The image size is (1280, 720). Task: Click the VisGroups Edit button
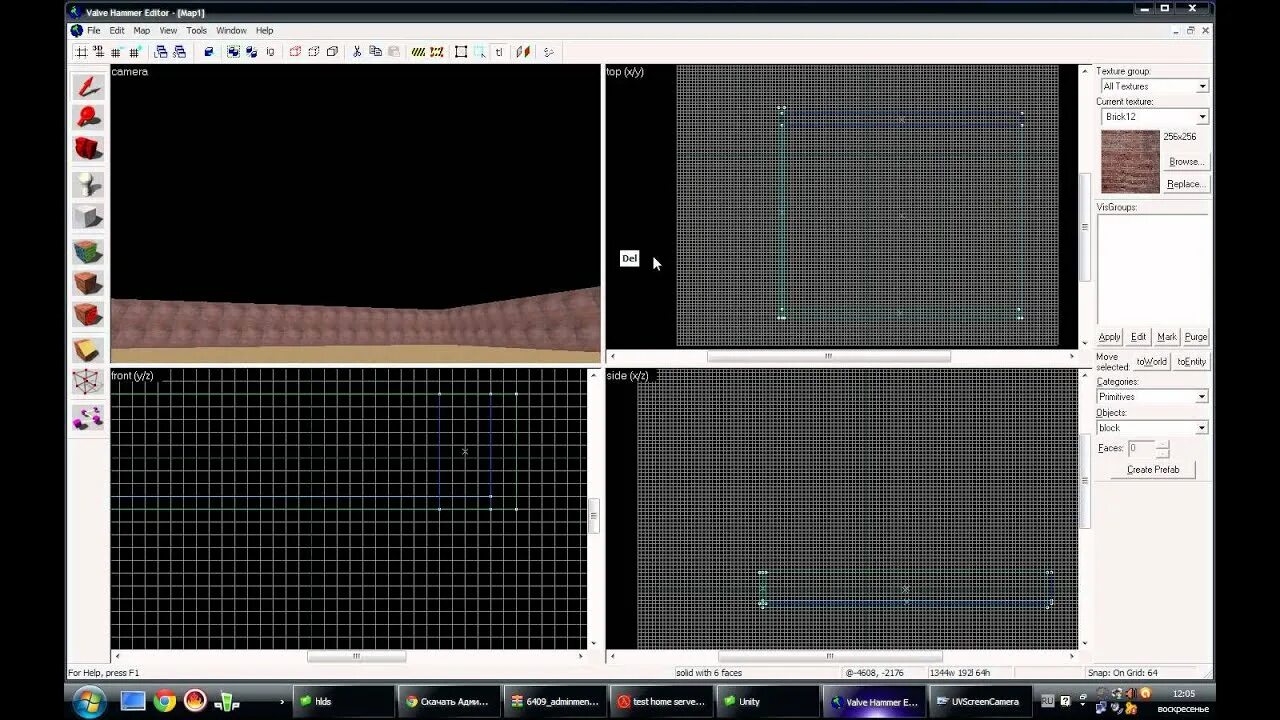(1139, 337)
